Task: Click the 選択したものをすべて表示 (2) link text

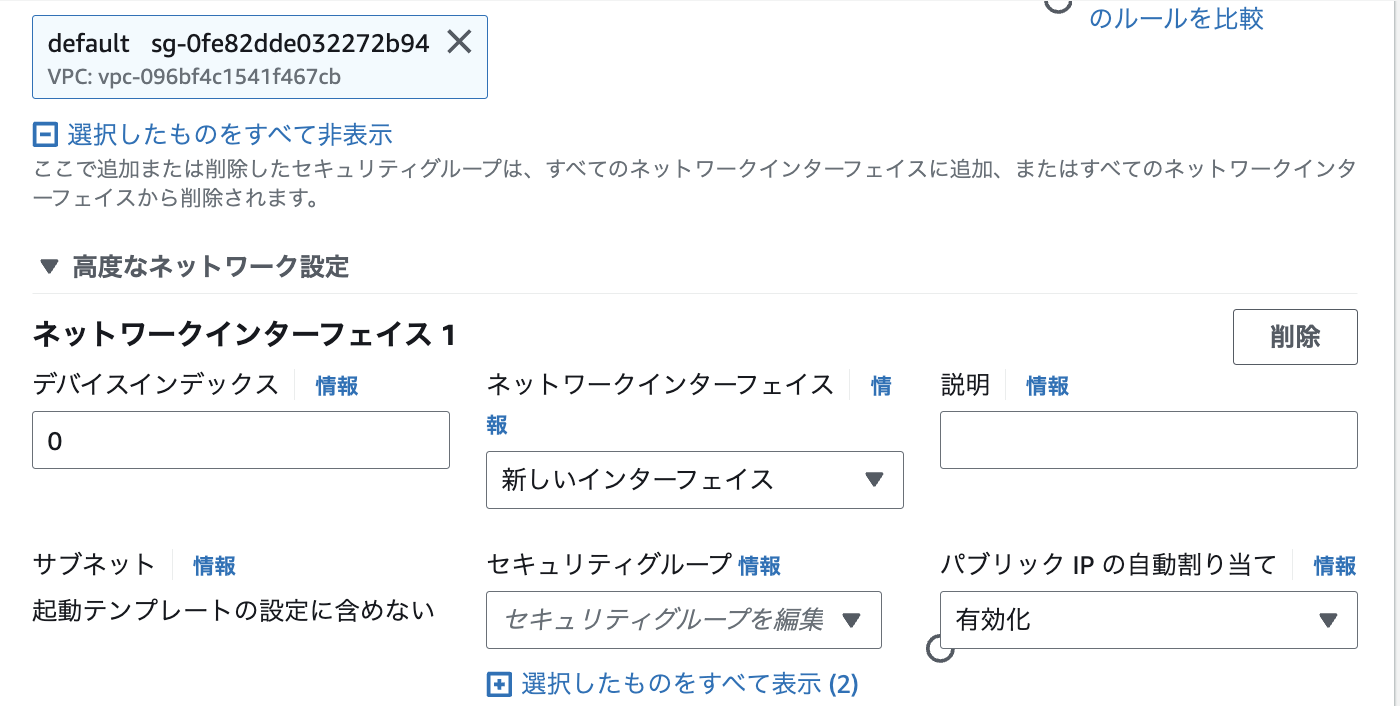Action: (x=689, y=684)
